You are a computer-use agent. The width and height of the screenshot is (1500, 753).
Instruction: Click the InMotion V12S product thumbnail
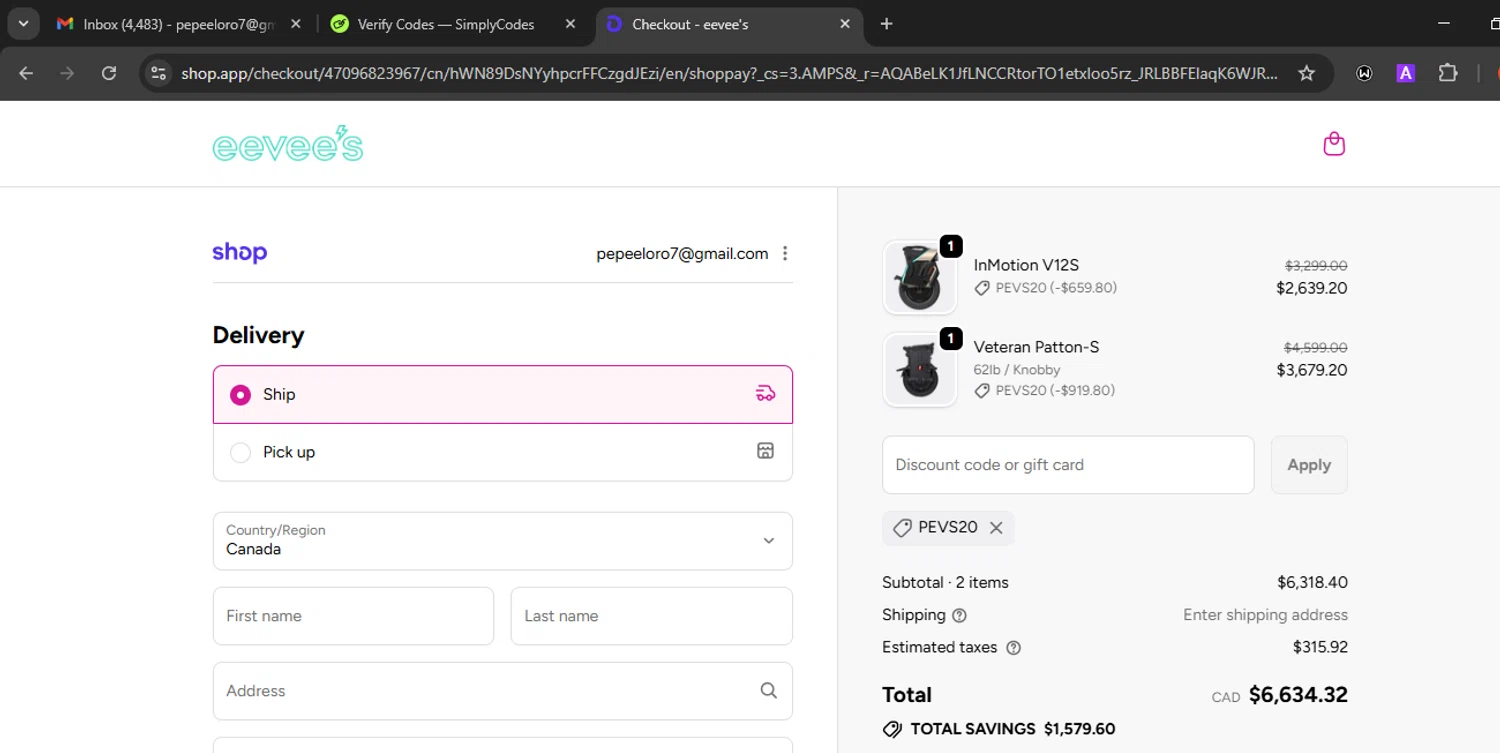pos(919,277)
